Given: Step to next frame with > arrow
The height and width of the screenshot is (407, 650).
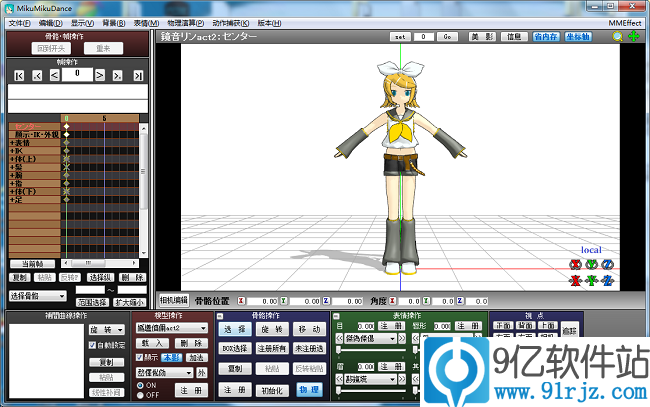Looking at the screenshot, I should tap(99, 75).
